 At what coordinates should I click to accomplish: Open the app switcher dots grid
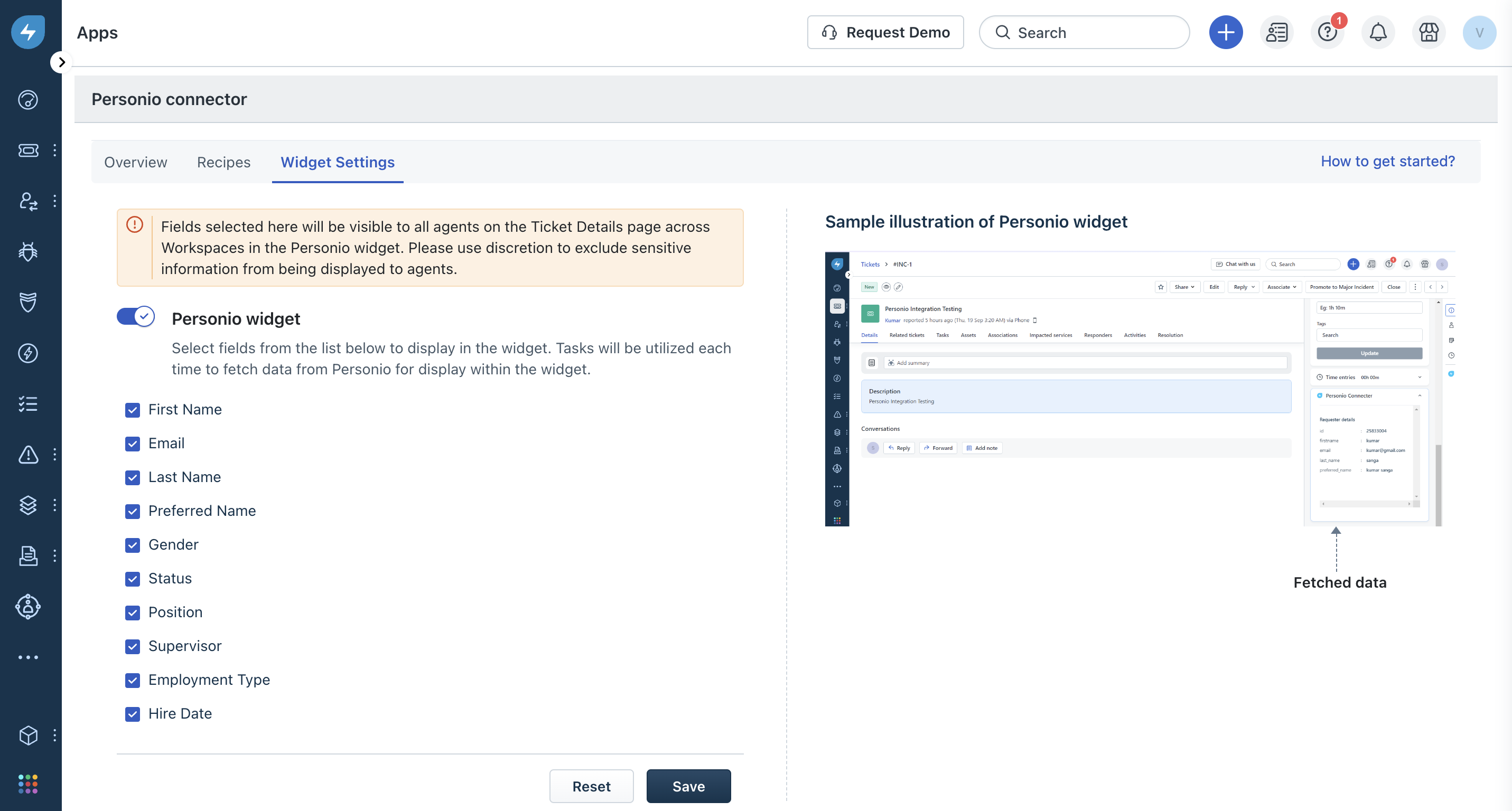click(x=28, y=784)
